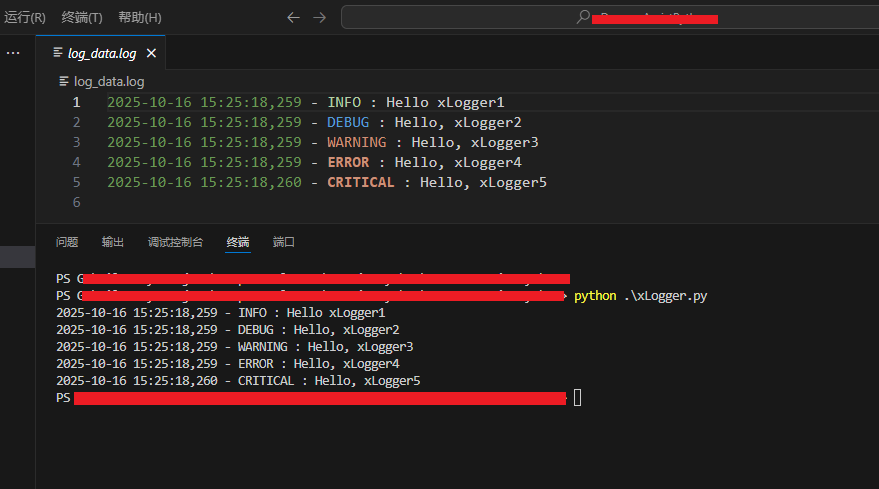Image resolution: width=879 pixels, height=489 pixels.
Task: Click the WARNING word in editor
Action: (357, 142)
